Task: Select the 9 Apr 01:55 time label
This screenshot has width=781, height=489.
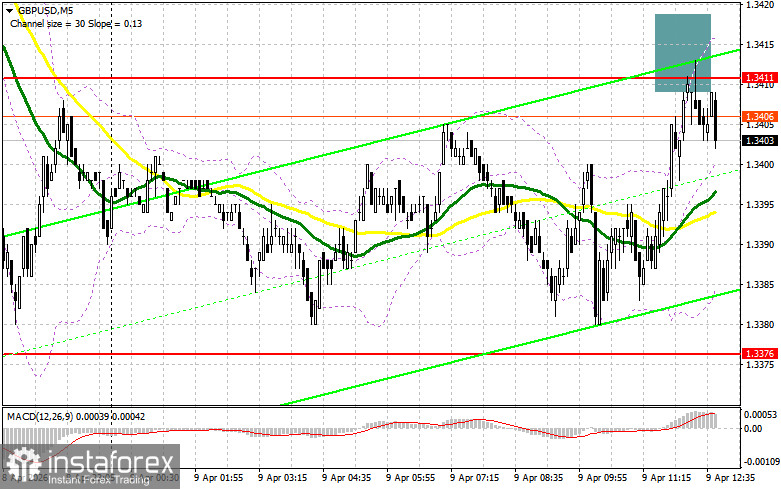Action: [218, 477]
